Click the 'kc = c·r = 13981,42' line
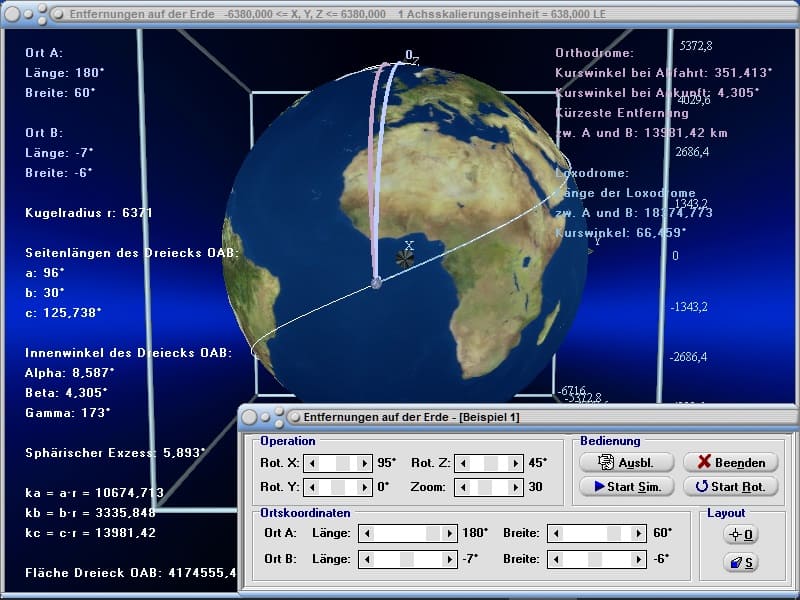This screenshot has width=800, height=600. pos(91,533)
